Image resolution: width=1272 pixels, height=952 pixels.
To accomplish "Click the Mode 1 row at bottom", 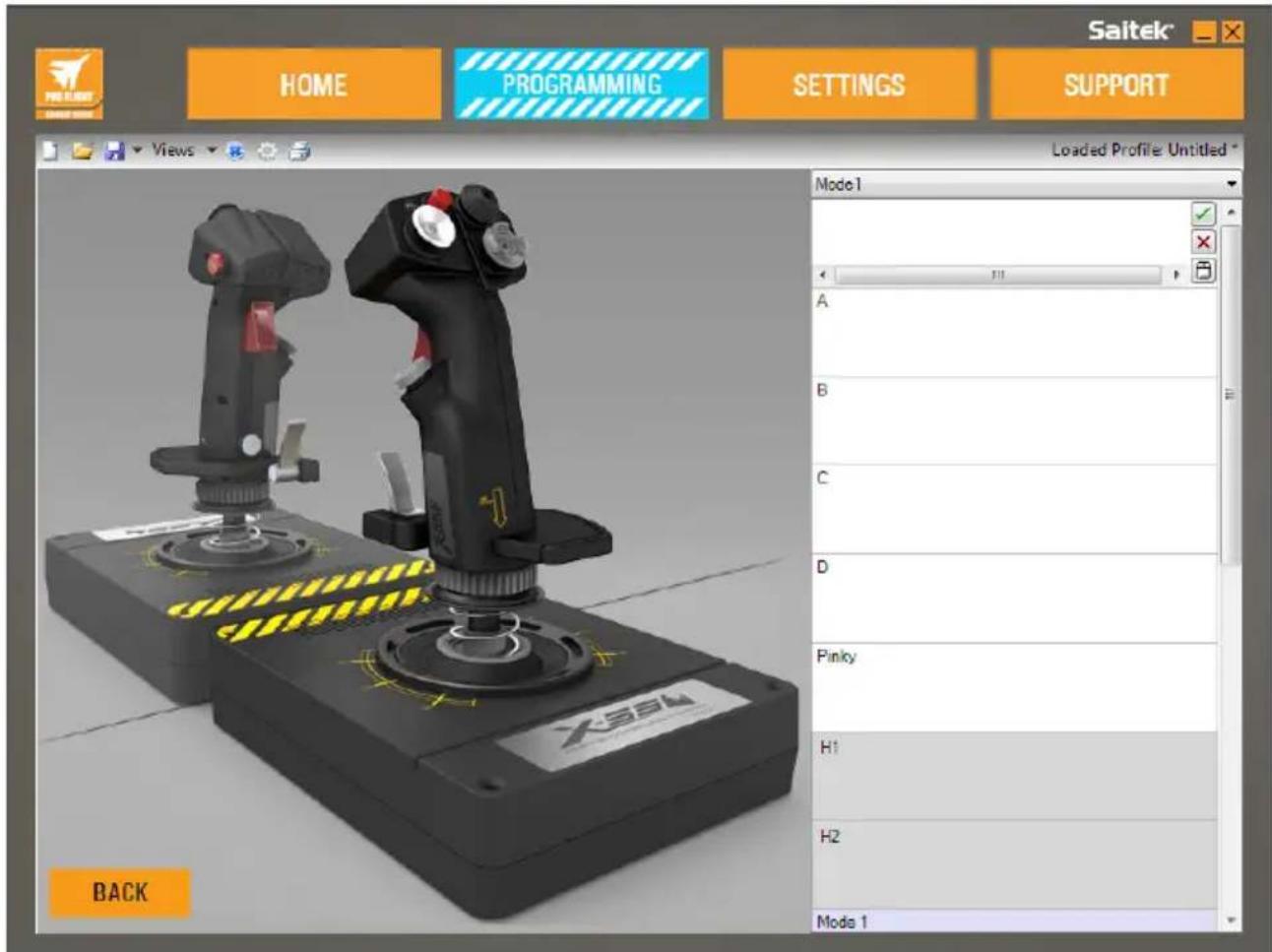I will [x=1014, y=921].
